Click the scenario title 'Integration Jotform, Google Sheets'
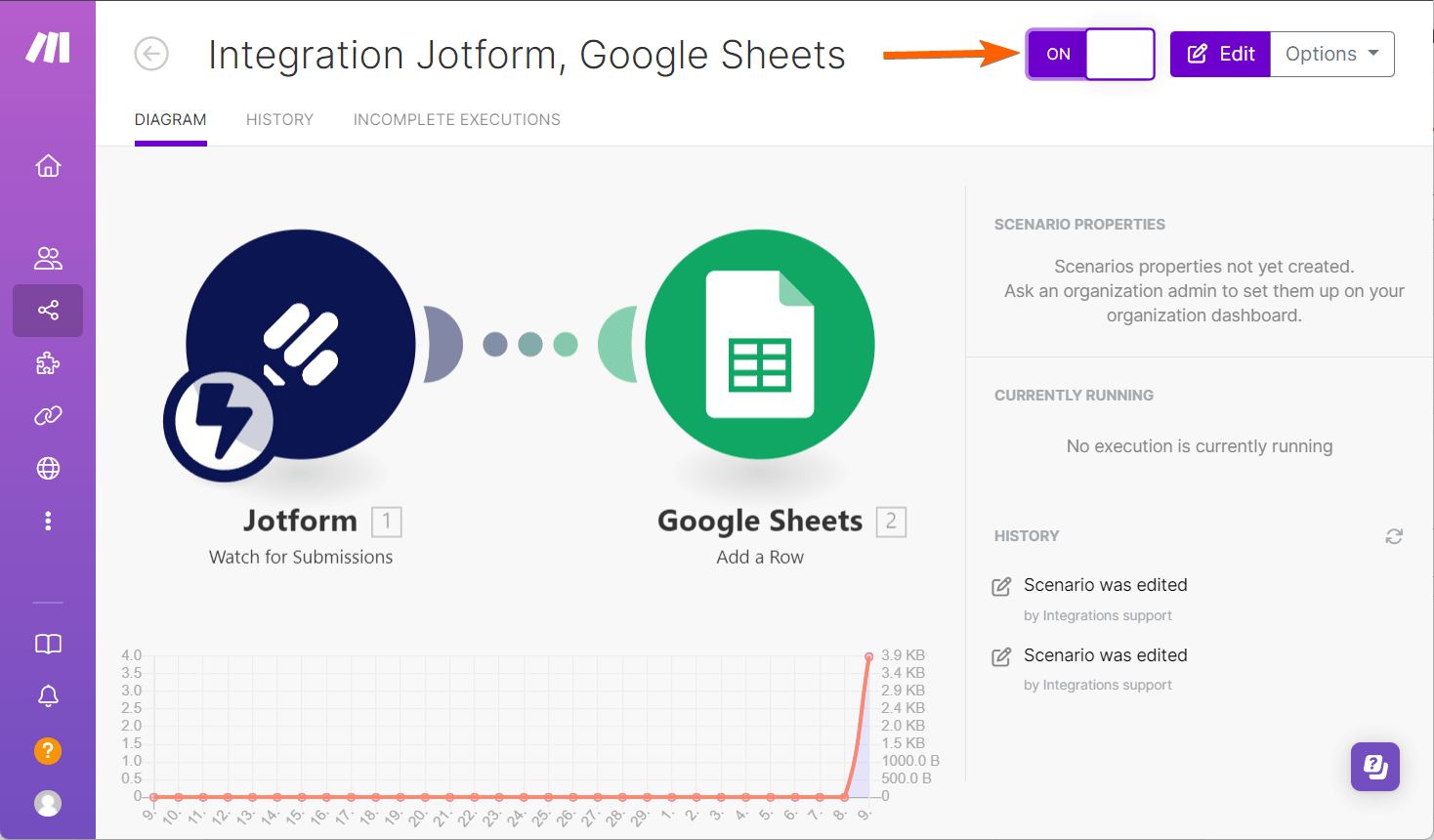Viewport: 1434px width, 840px height. pos(527,55)
